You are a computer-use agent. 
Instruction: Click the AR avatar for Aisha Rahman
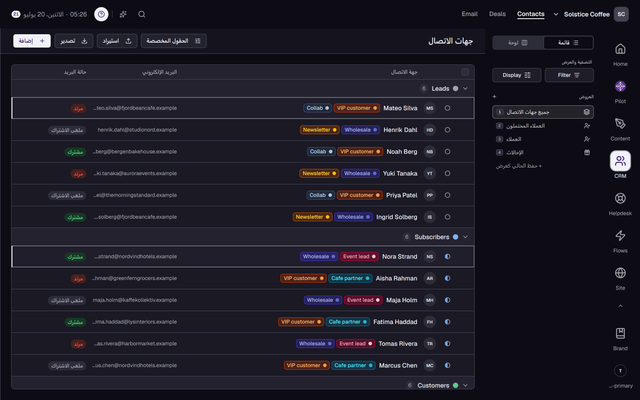(429, 278)
